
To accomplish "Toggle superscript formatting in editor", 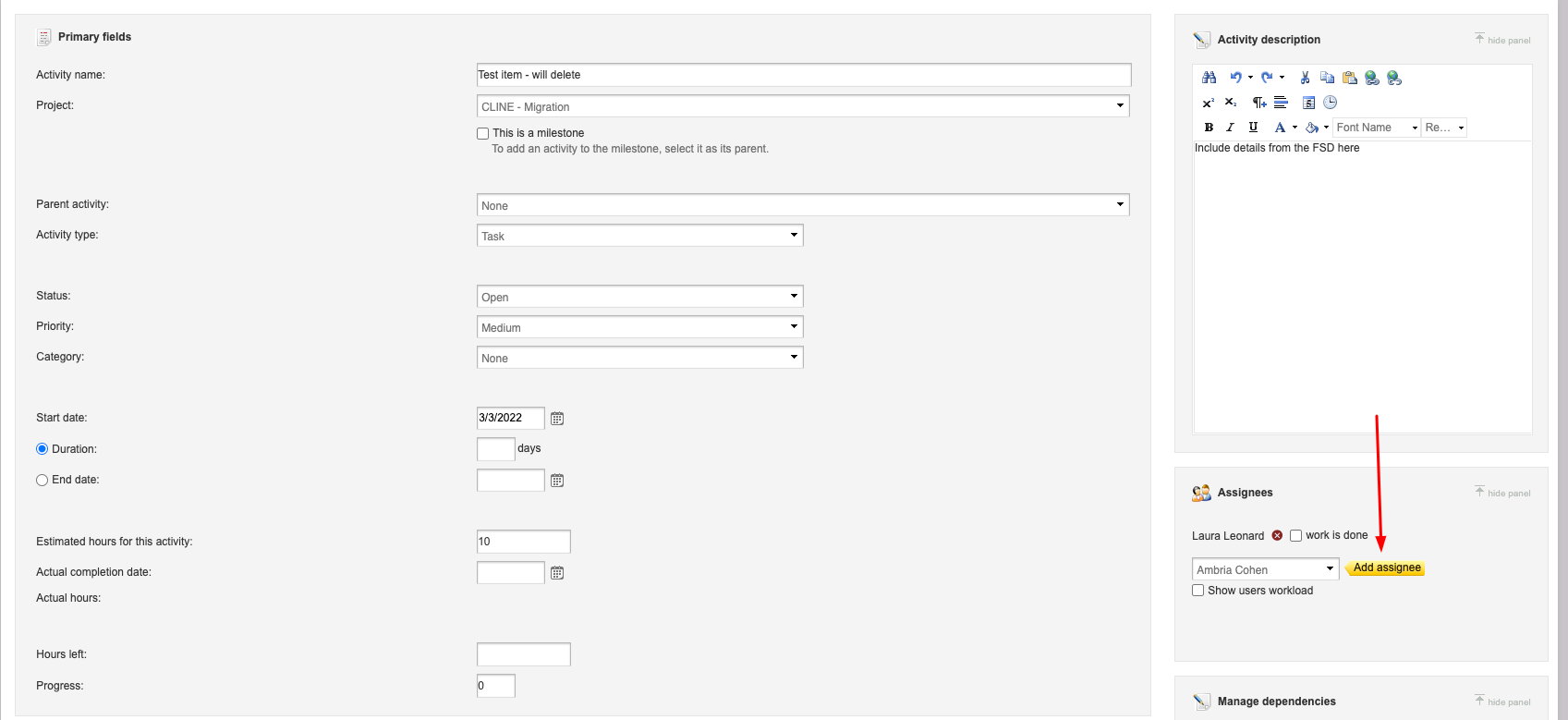I will (x=1209, y=103).
